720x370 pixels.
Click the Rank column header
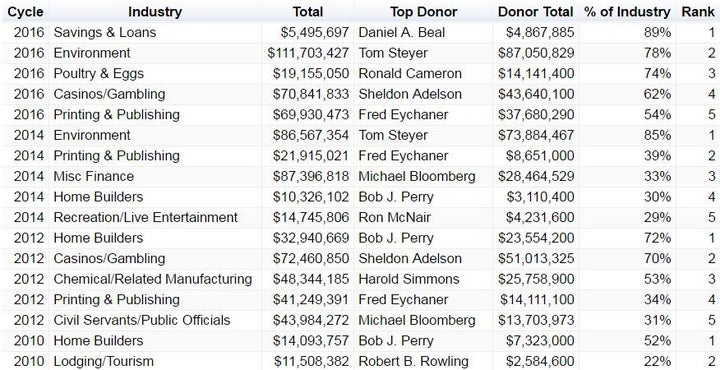(x=698, y=12)
